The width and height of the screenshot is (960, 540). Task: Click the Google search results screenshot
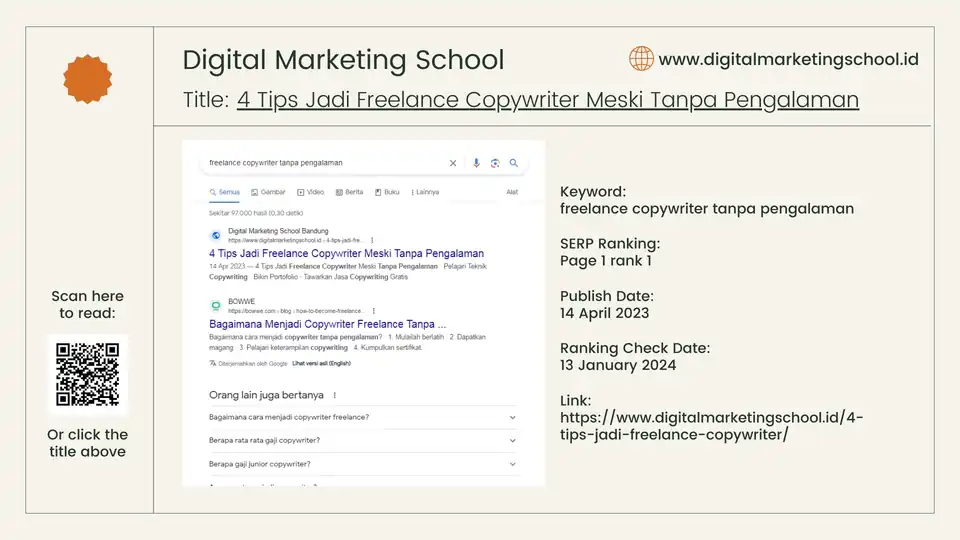(364, 313)
